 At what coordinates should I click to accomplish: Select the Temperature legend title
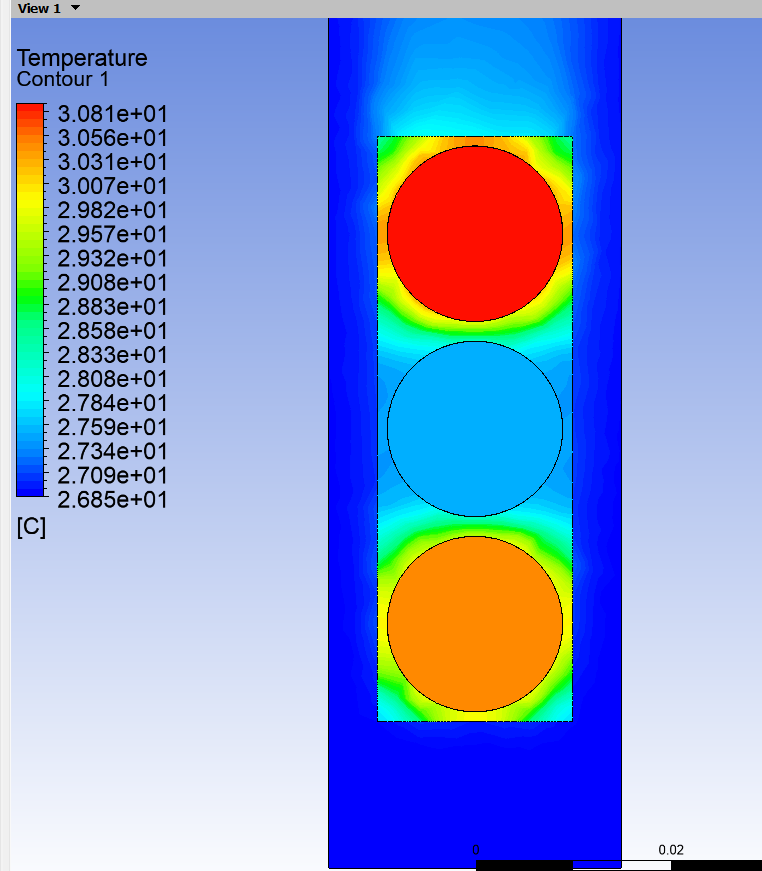click(x=82, y=58)
